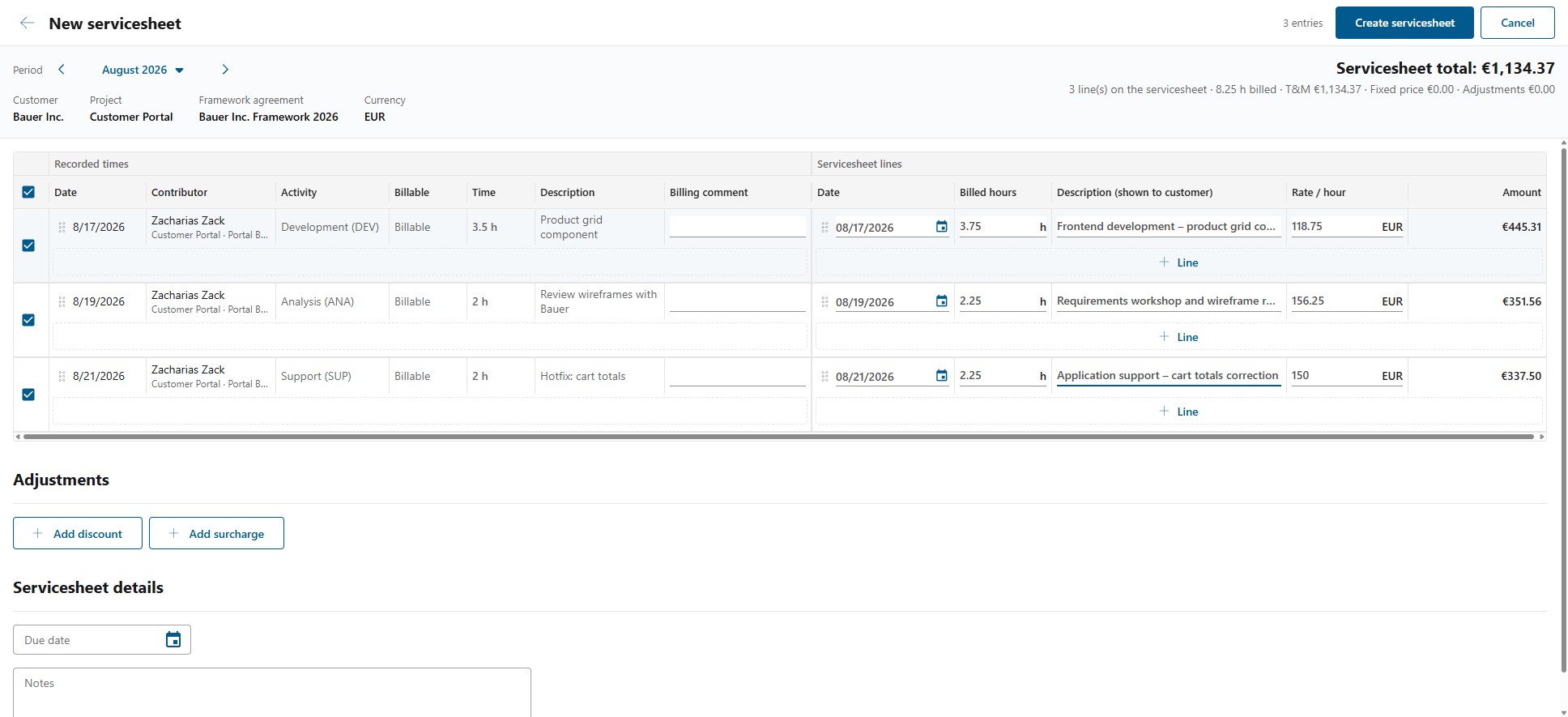Click the billing comment field for 8/19/2026
The image size is (1568, 717).
pos(737,301)
